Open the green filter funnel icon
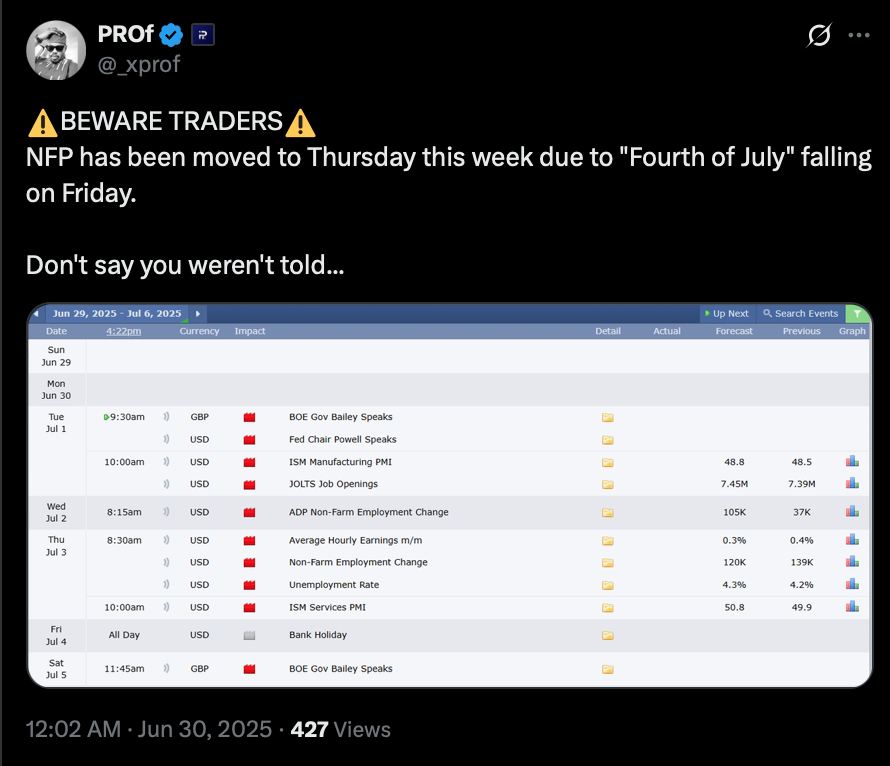Viewport: 890px width, 766px height. coord(857,313)
